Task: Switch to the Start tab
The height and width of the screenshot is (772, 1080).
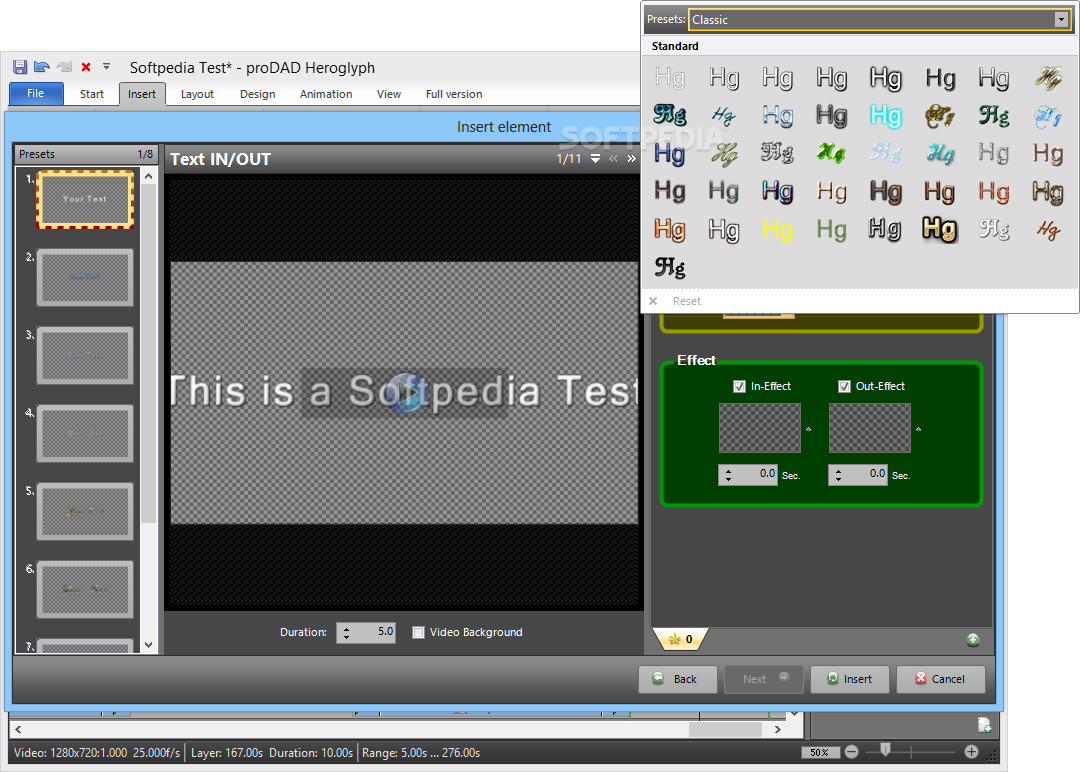Action: [x=92, y=94]
